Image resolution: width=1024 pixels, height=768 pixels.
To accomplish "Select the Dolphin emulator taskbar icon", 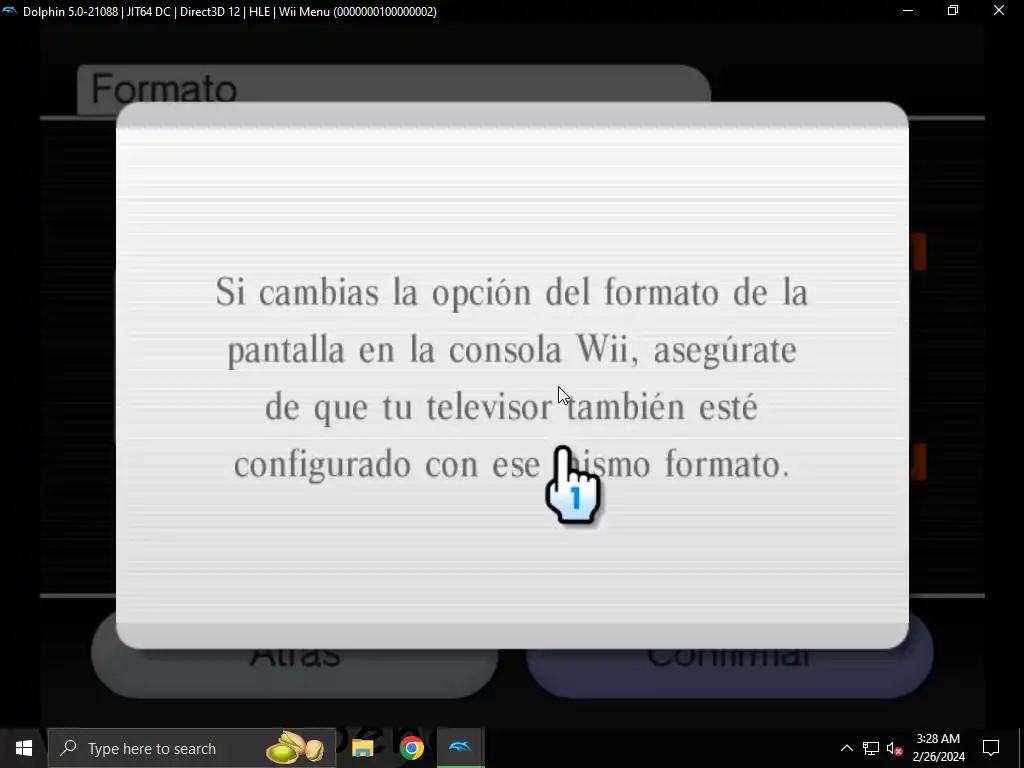I will click(460, 748).
